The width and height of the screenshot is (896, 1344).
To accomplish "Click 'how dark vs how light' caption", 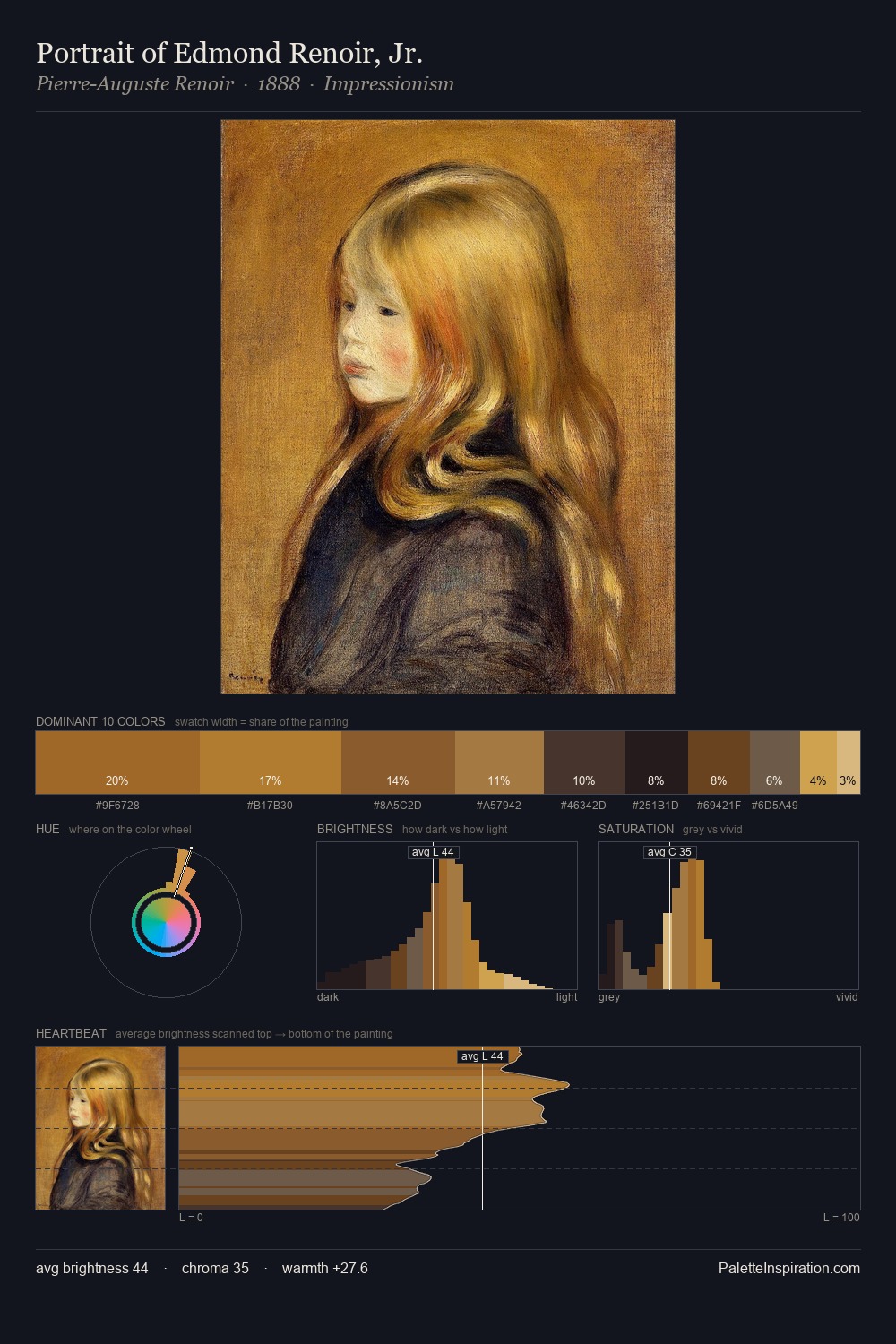I will pos(454,830).
